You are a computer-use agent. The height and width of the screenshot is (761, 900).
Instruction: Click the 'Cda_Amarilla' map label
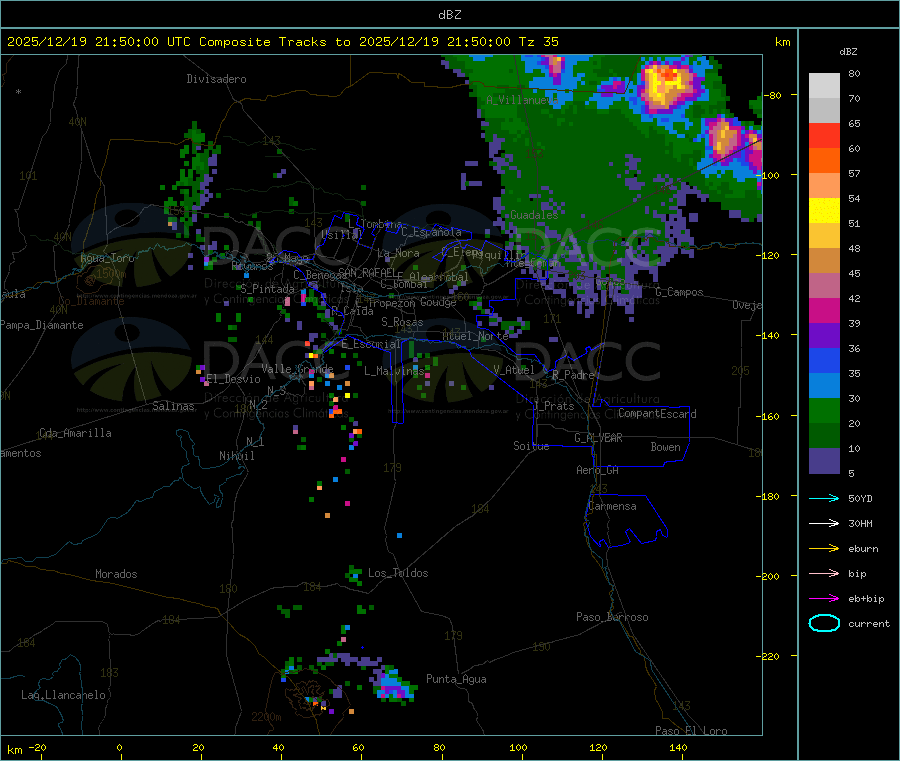pos(75,433)
